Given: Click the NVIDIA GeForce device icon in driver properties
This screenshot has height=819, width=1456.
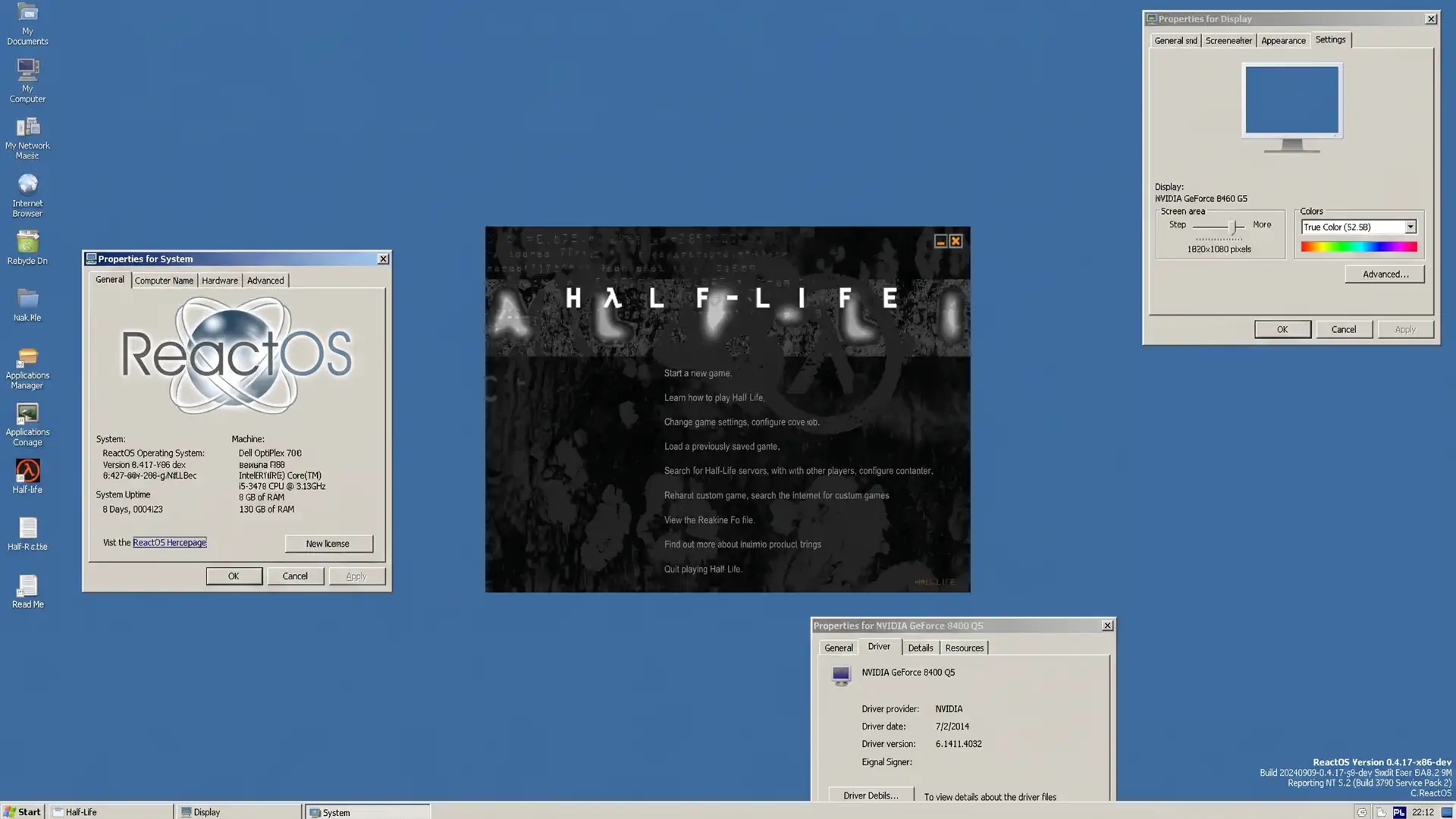Looking at the screenshot, I should (x=841, y=675).
